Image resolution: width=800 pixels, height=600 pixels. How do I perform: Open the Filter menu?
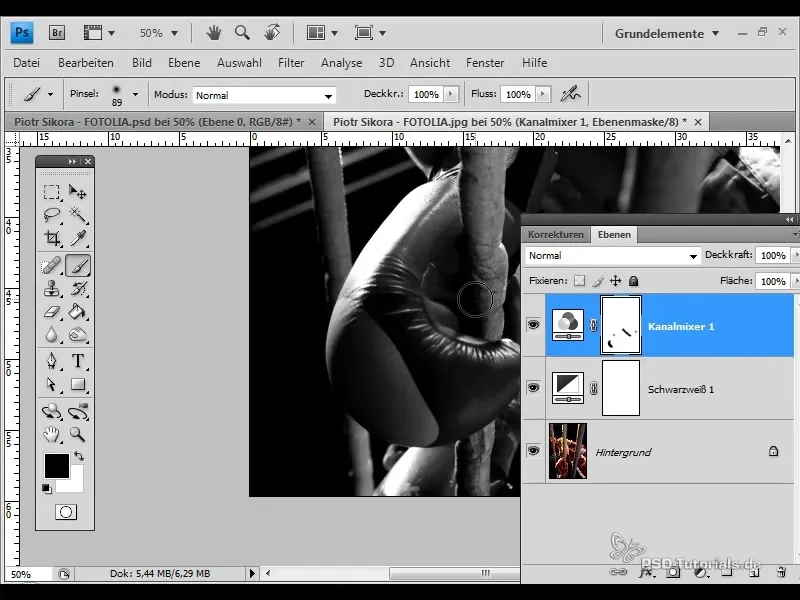(291, 63)
